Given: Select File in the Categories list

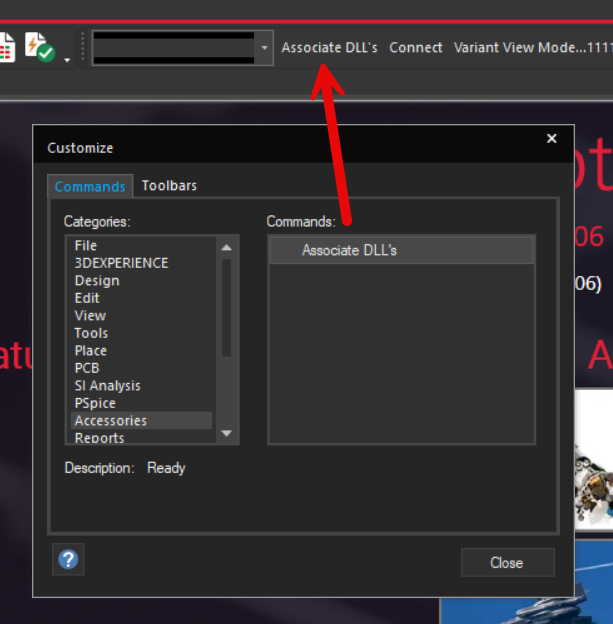Looking at the screenshot, I should pyautogui.click(x=86, y=245).
